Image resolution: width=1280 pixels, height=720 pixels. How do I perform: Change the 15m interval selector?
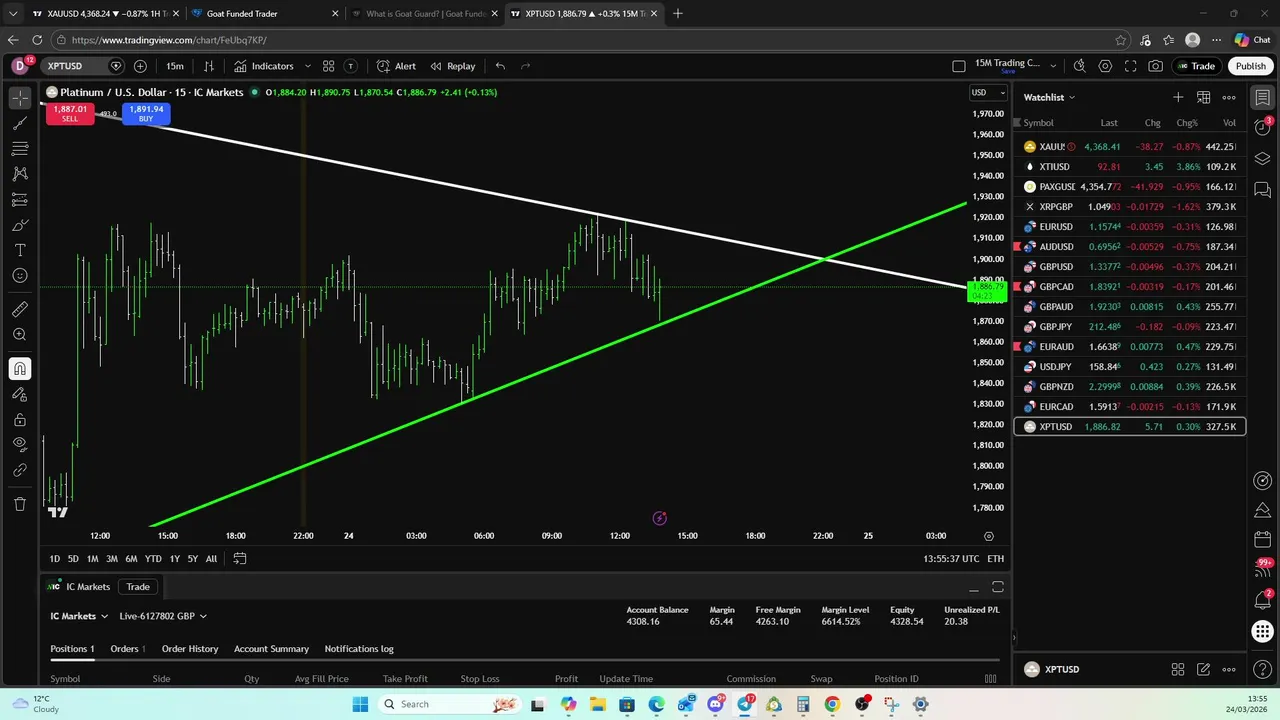pos(175,66)
